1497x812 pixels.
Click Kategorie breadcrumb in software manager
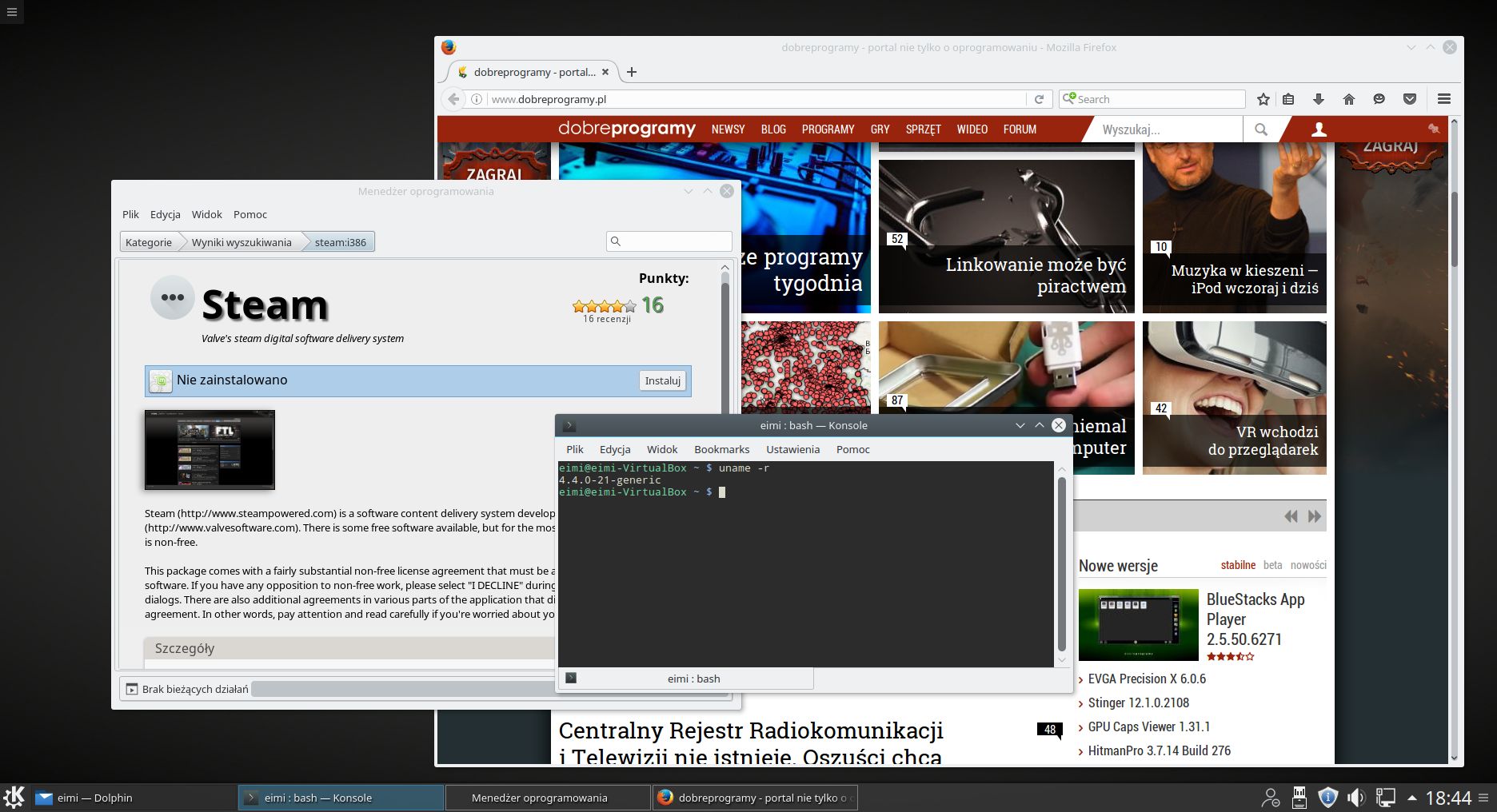click(x=149, y=242)
